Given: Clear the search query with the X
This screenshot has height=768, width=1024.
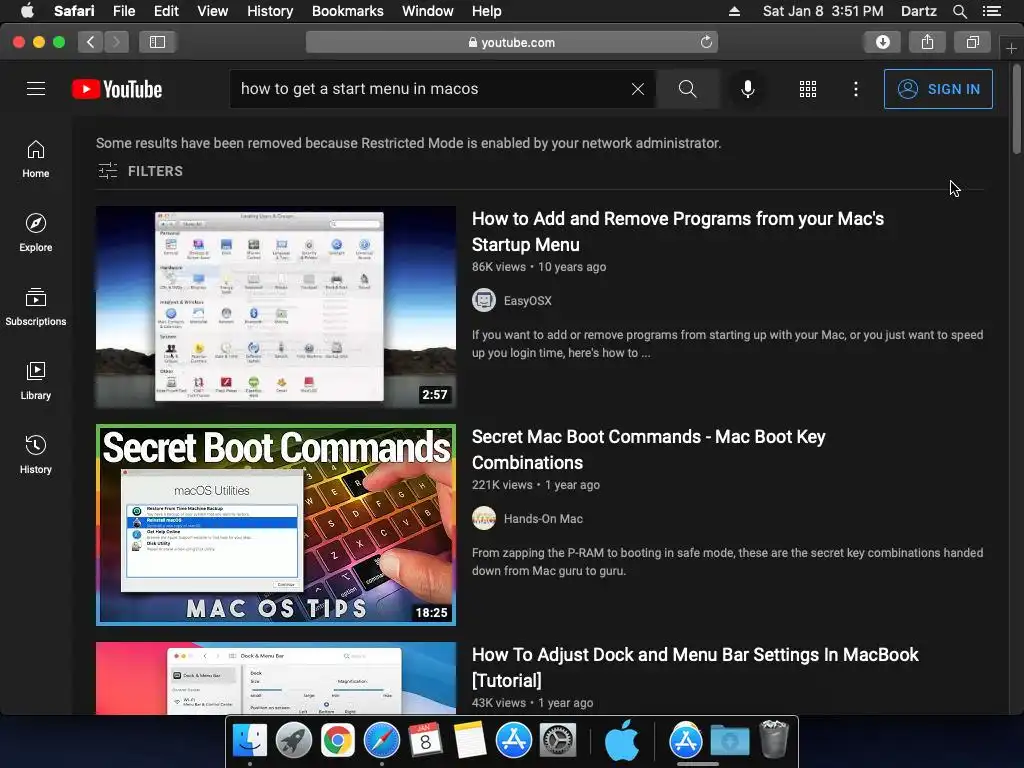Looking at the screenshot, I should tap(638, 89).
